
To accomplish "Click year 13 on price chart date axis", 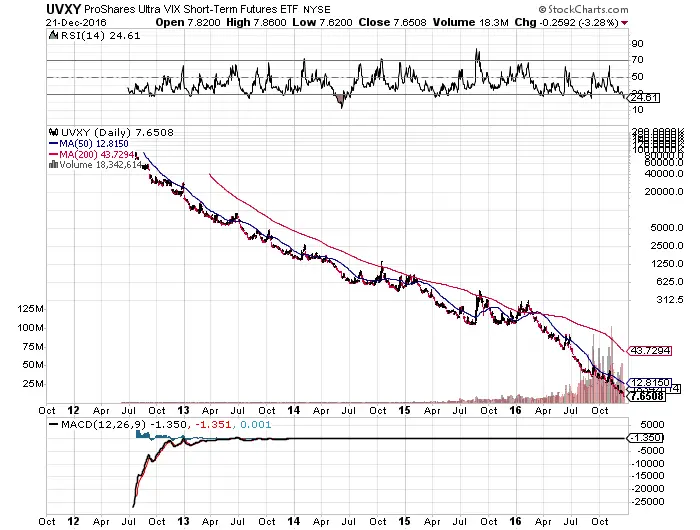I will [183, 410].
